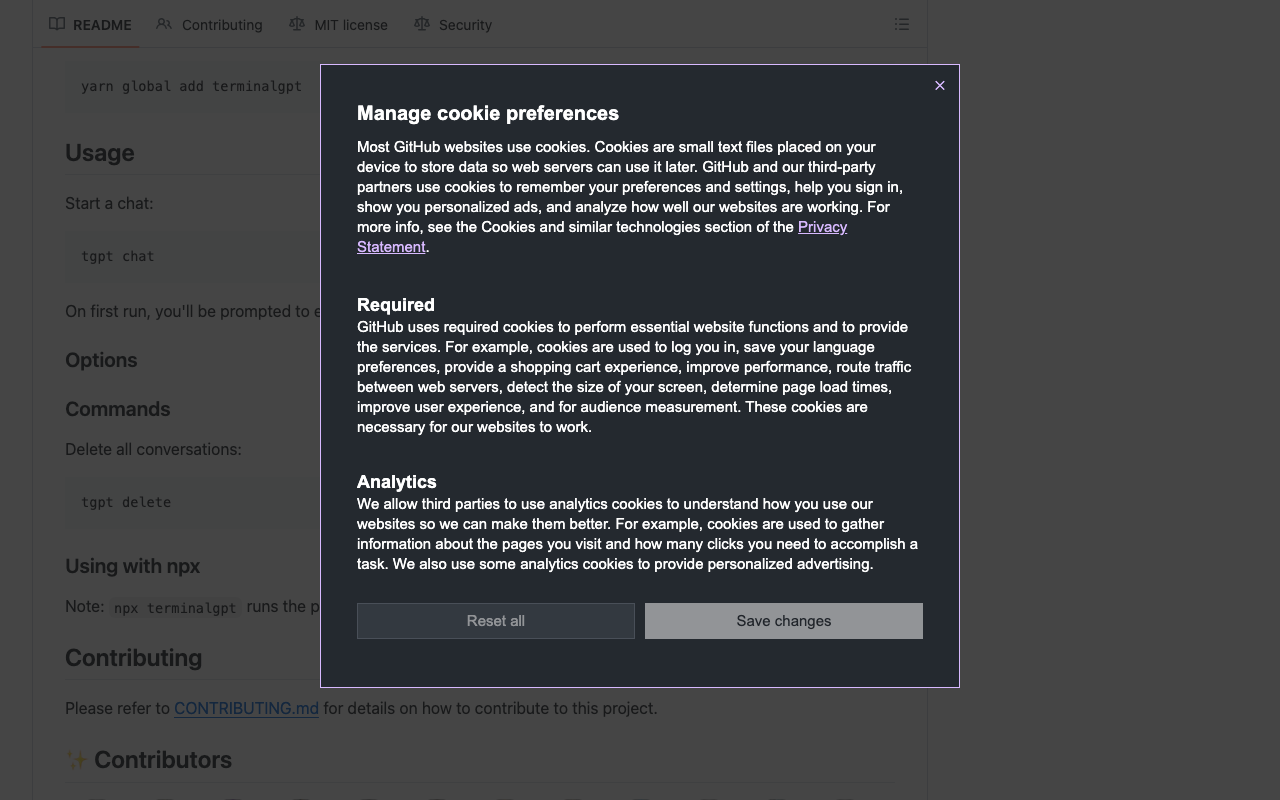Viewport: 1280px width, 800px height.
Task: Click the 'Using with npx' heading
Action: (132, 566)
